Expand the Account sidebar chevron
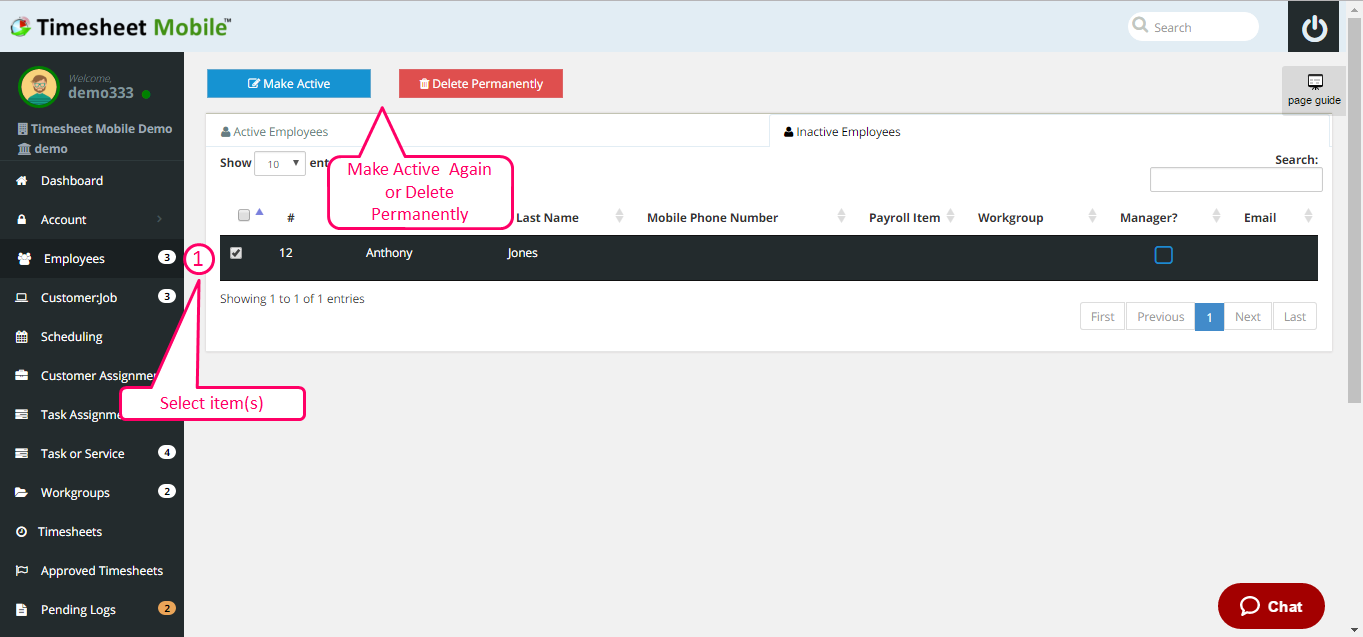The image size is (1363, 637). click(160, 220)
